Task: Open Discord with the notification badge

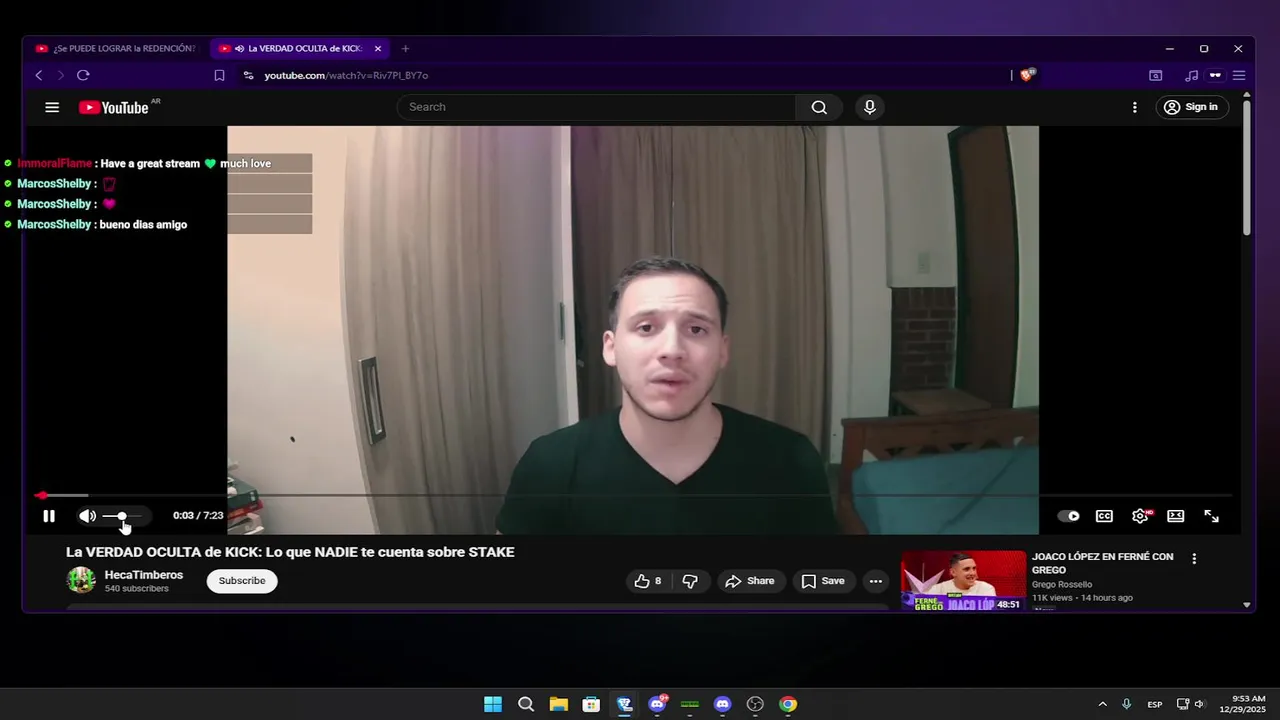Action: coord(657,704)
